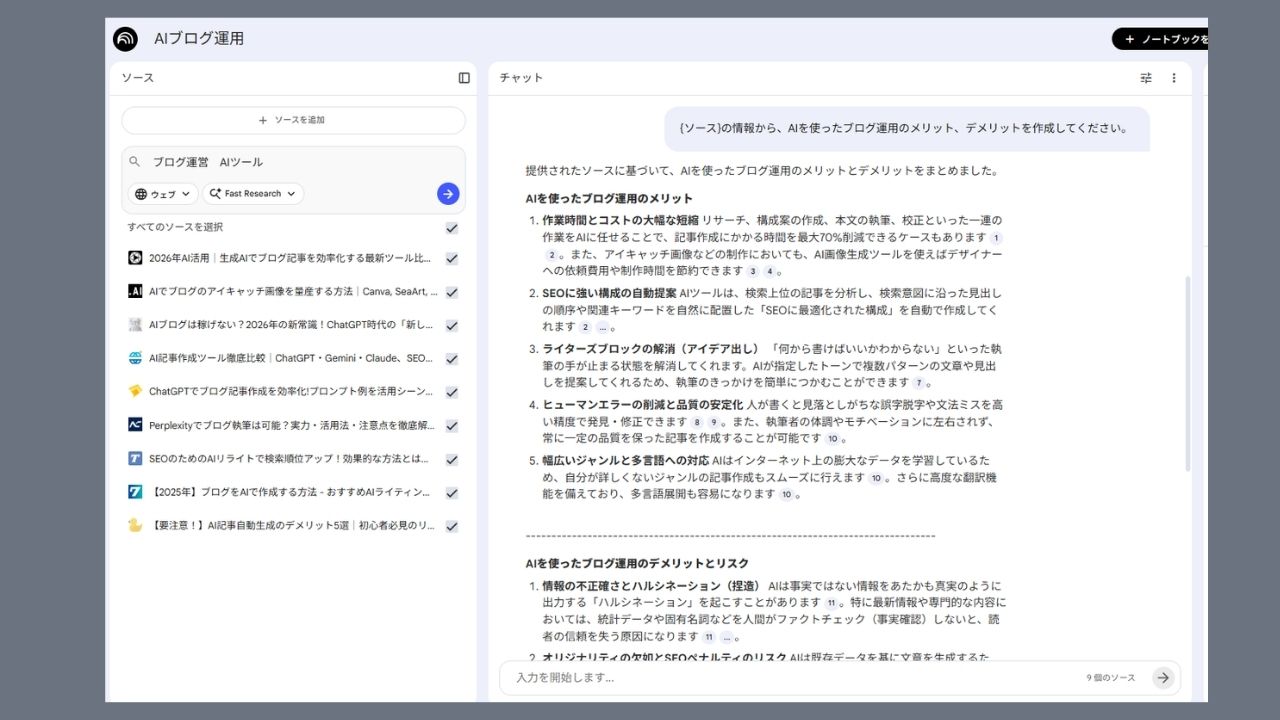Image resolution: width=1280 pixels, height=720 pixels.
Task: Click the magnifier icon in the search box
Action: (x=135, y=161)
